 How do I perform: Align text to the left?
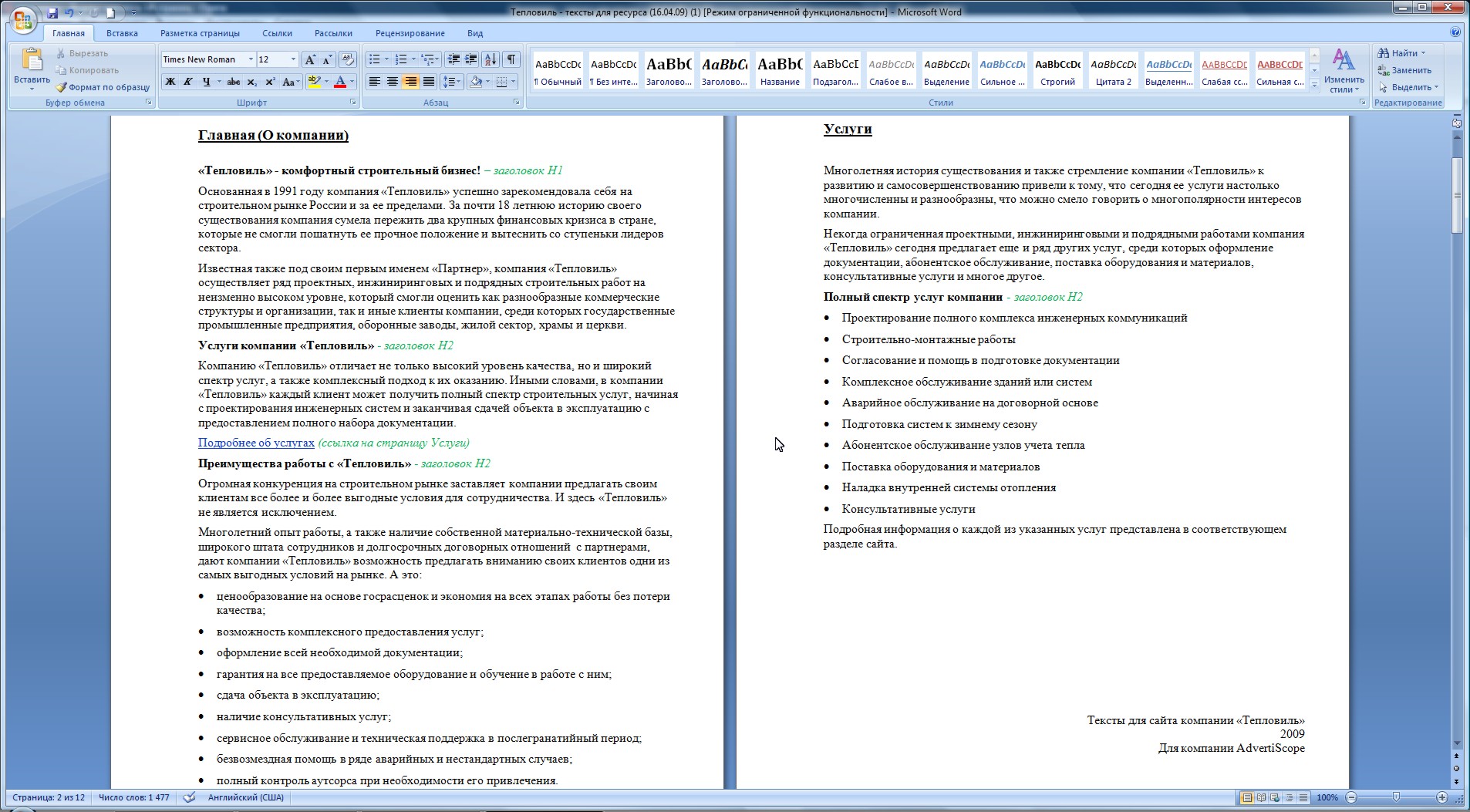point(375,82)
